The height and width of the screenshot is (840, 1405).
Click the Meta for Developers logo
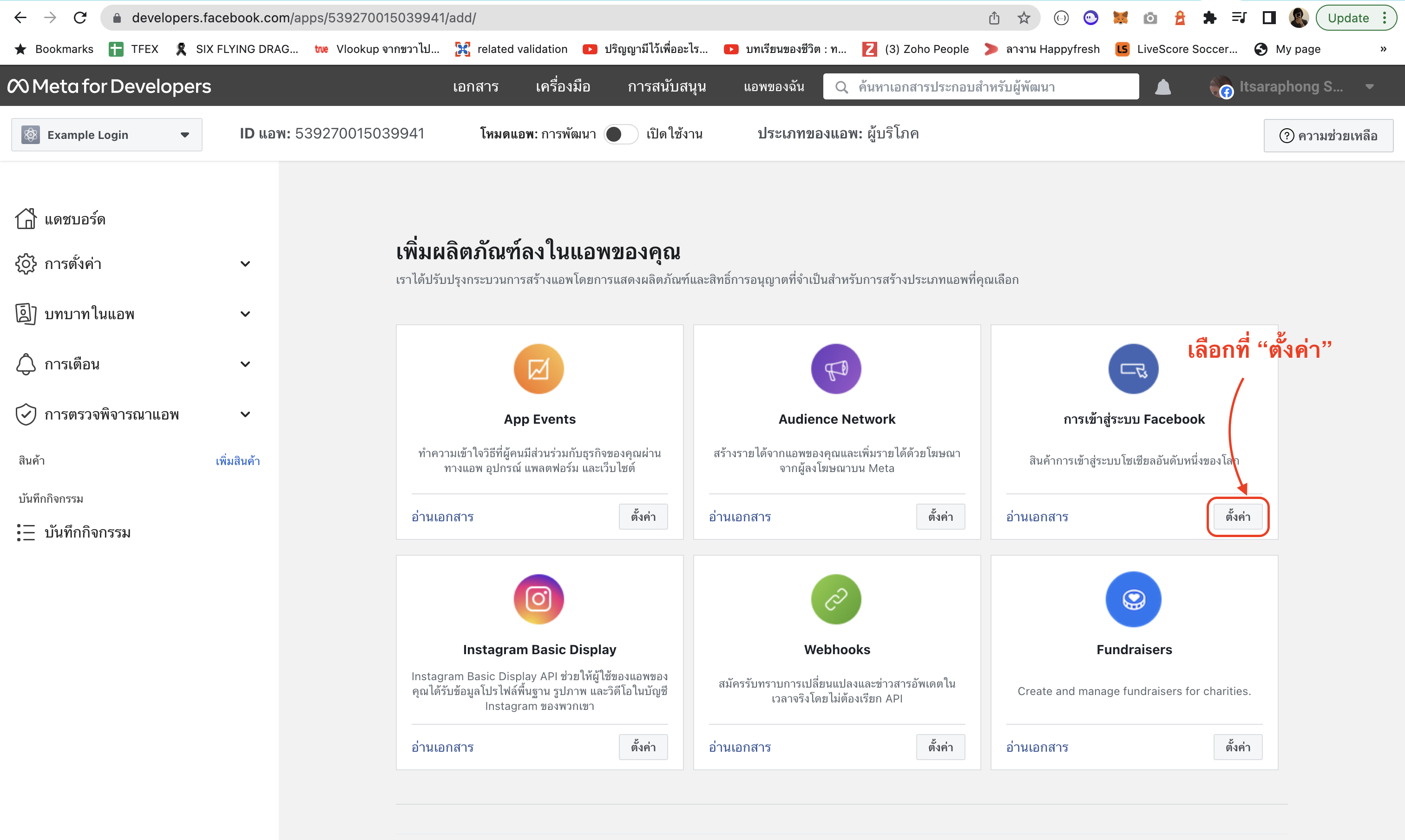[x=109, y=86]
